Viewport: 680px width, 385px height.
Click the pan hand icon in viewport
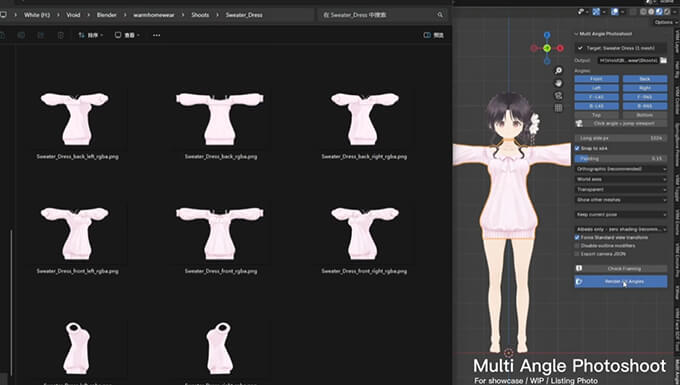click(559, 83)
